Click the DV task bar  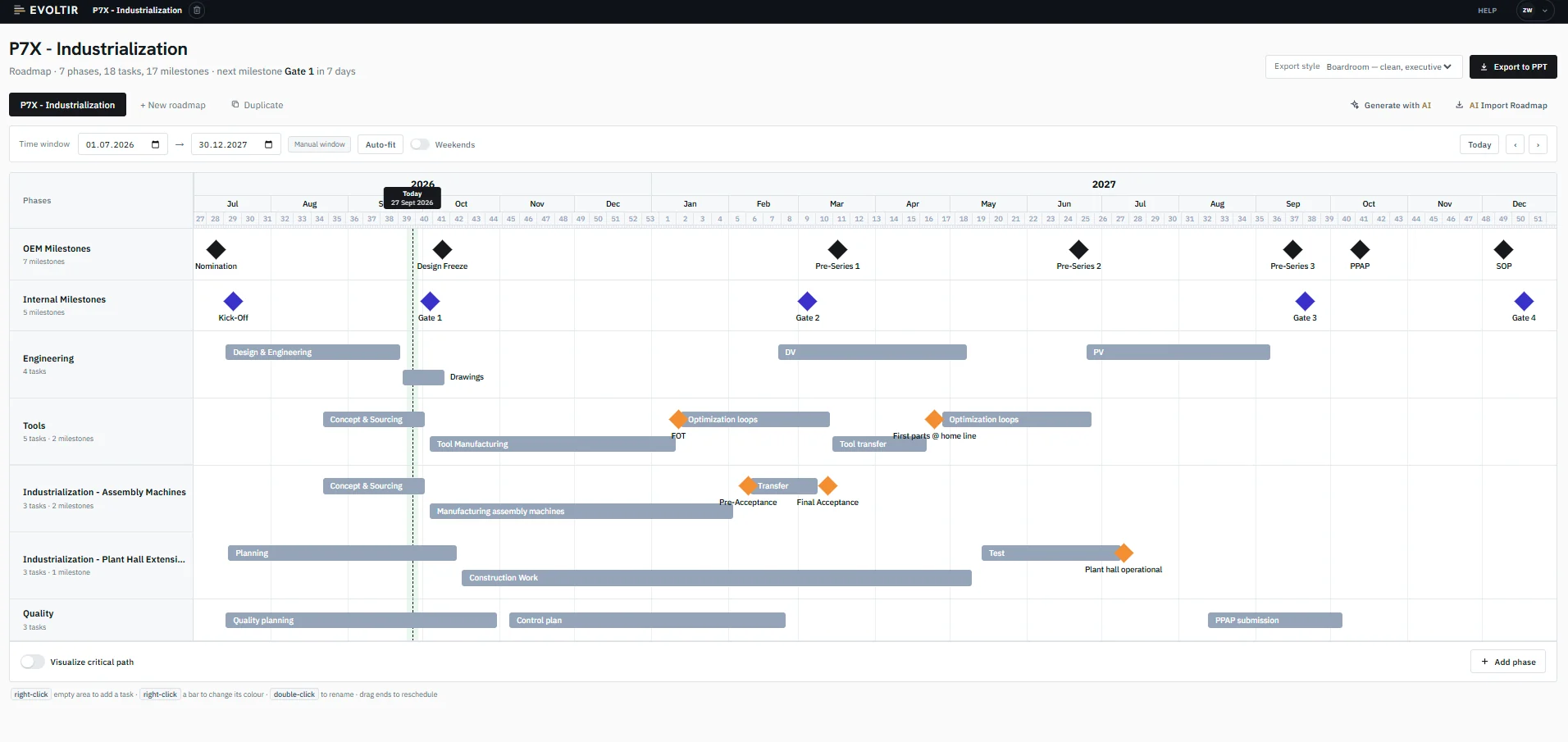[873, 353]
